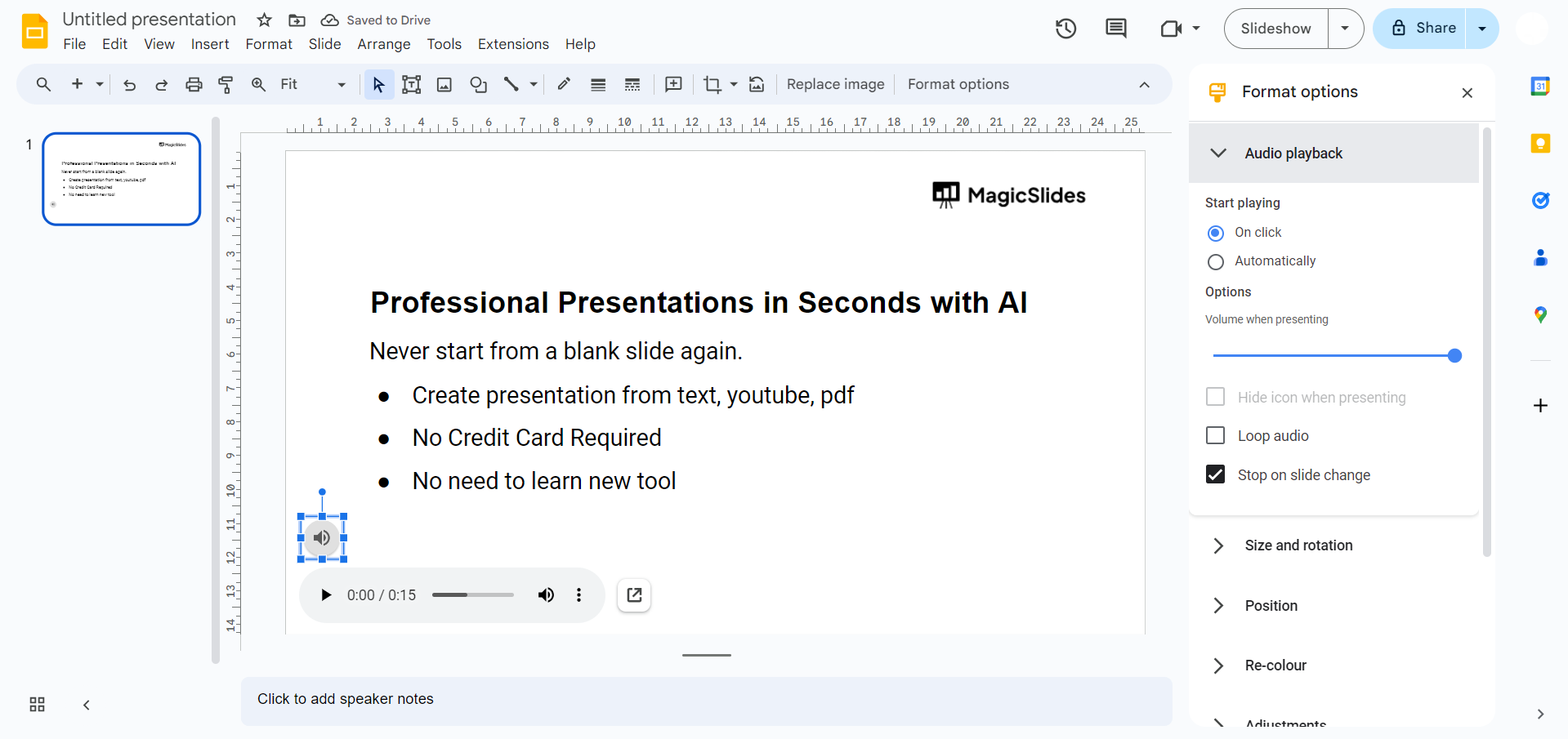The height and width of the screenshot is (739, 1568).
Task: Enable the Loop audio checkbox
Action: point(1216,436)
